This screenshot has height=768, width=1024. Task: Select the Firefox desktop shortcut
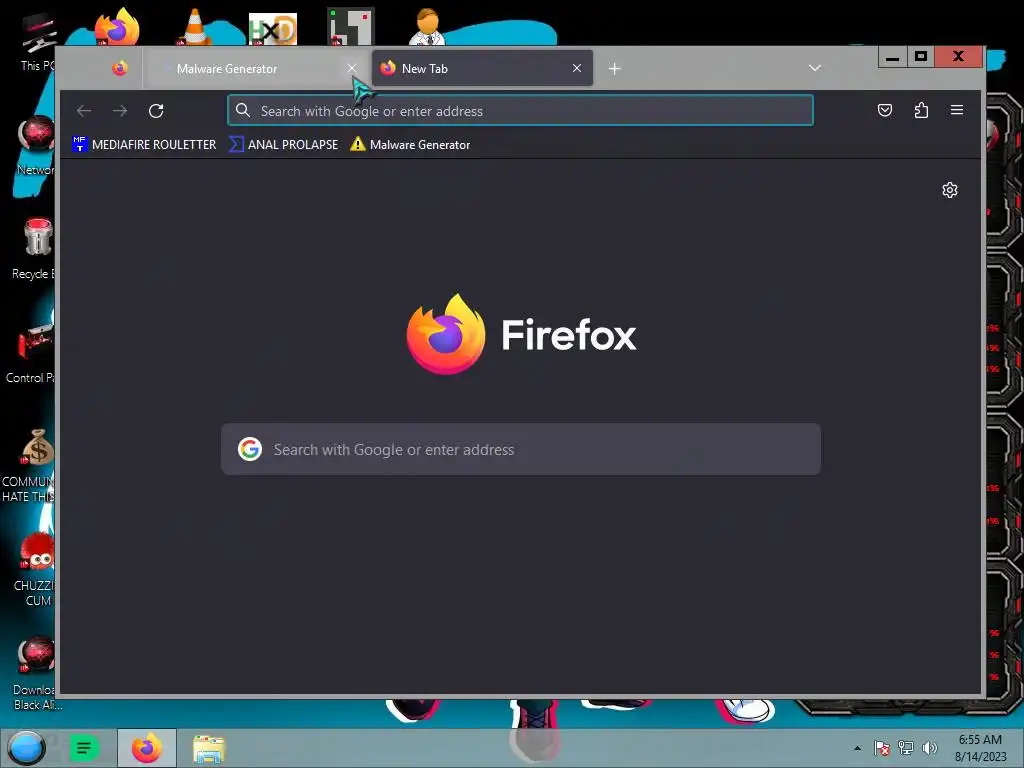(117, 27)
